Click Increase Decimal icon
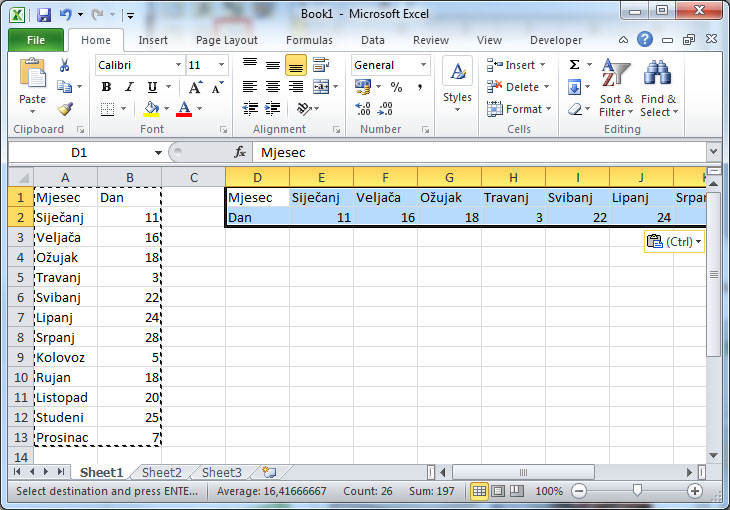This screenshot has height=510, width=730. point(363,109)
